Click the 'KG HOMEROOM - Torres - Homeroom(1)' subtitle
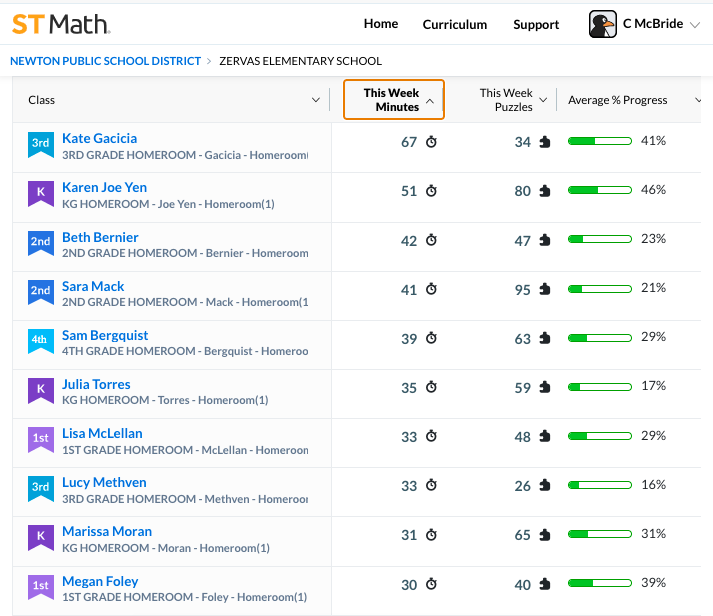This screenshot has height=616, width=713. point(165,400)
